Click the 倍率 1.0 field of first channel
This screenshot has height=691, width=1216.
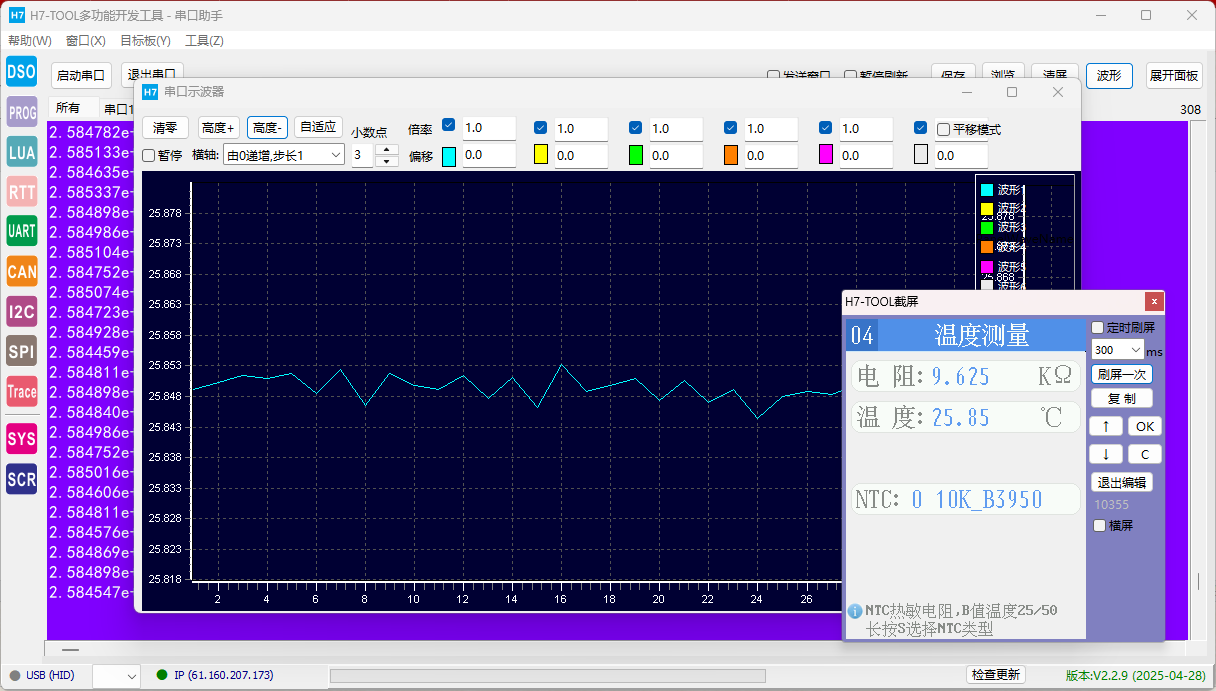[x=489, y=128]
